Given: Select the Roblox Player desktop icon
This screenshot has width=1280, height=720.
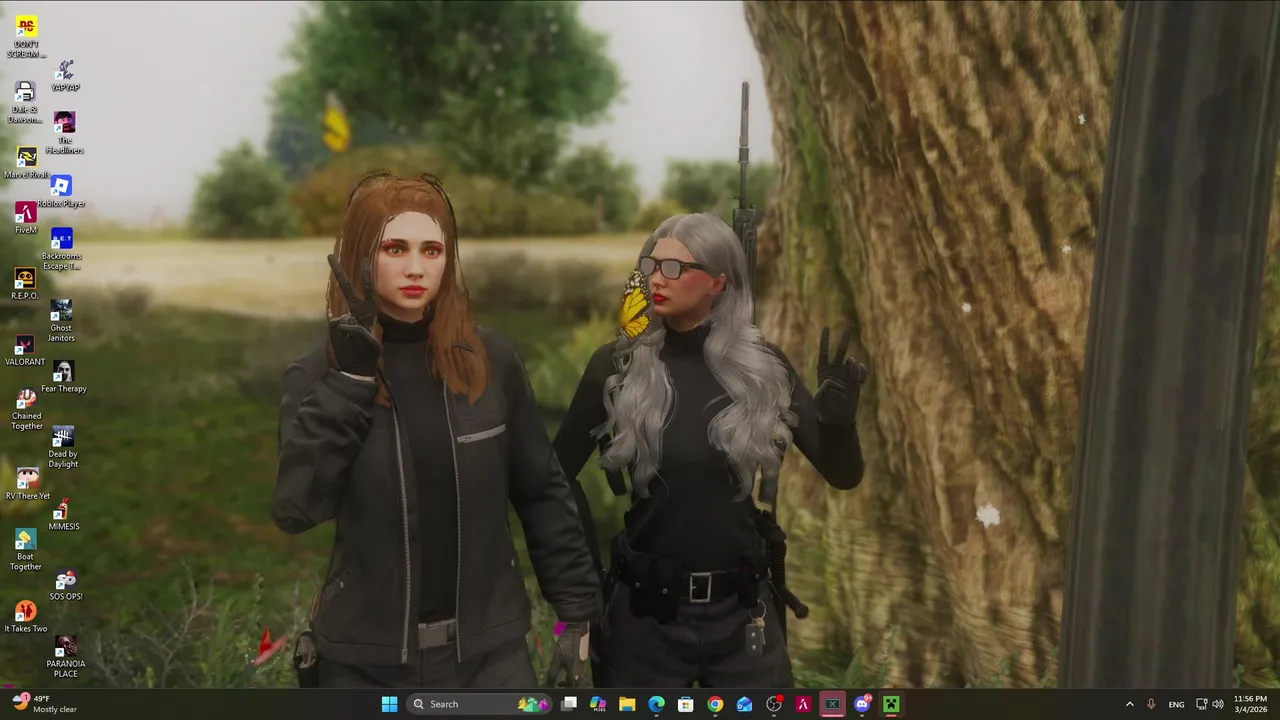Looking at the screenshot, I should point(61,192).
